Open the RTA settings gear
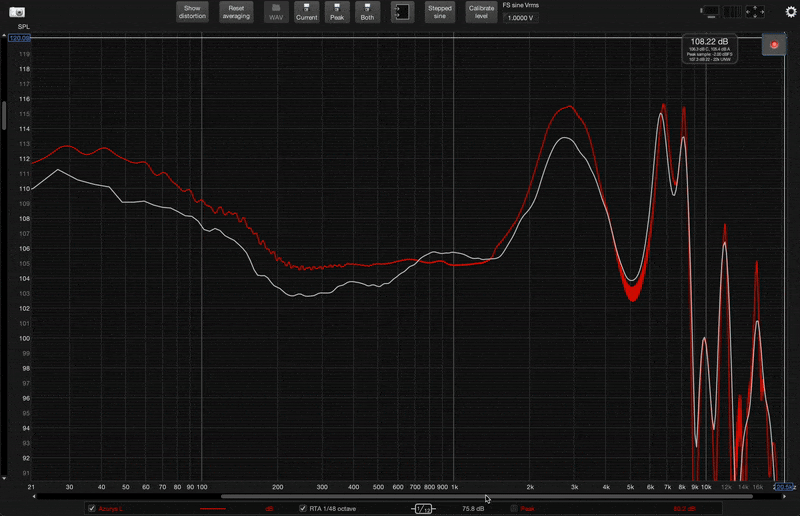This screenshot has height=516, width=800. [x=790, y=12]
